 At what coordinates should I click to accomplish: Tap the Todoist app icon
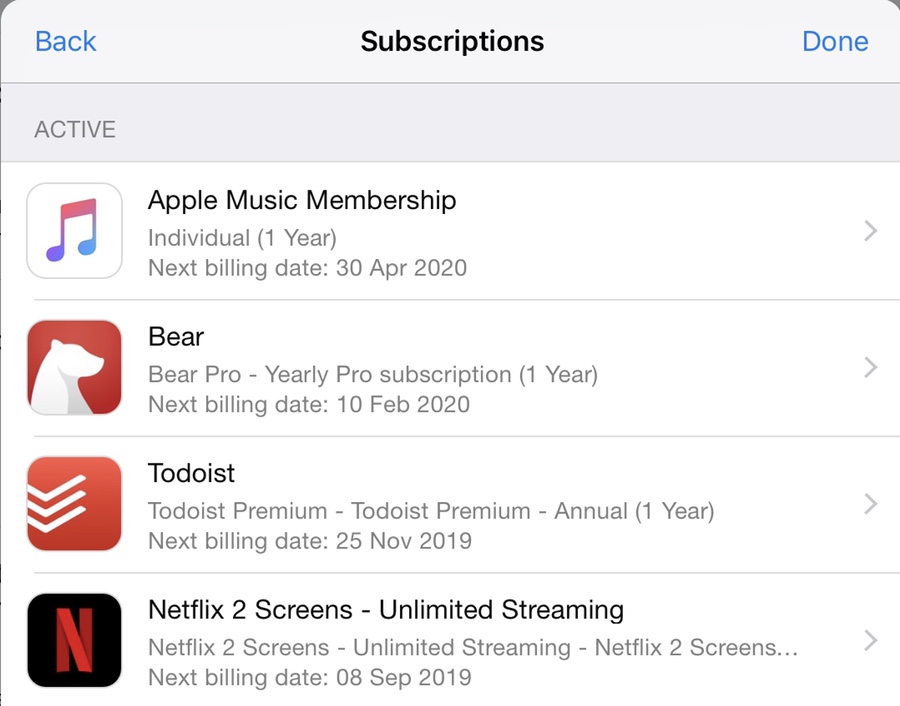[74, 503]
